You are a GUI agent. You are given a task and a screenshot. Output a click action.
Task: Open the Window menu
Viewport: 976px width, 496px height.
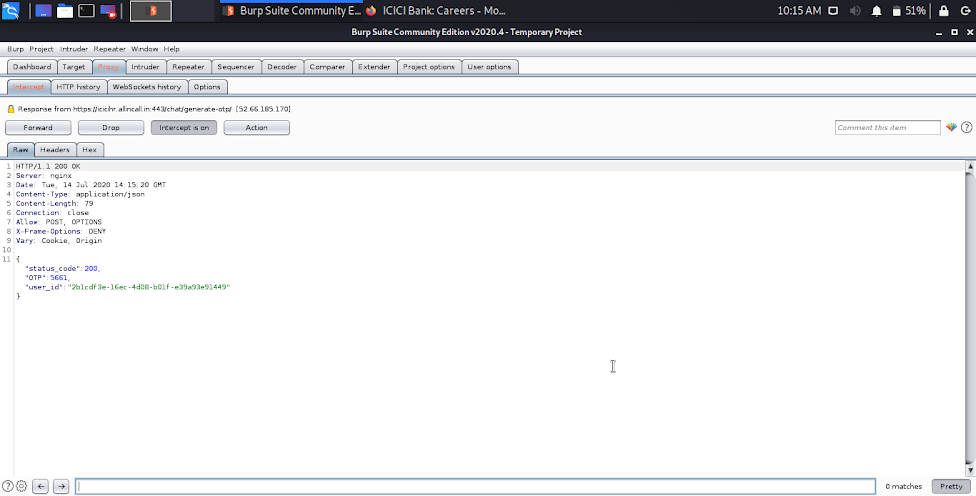tap(144, 49)
